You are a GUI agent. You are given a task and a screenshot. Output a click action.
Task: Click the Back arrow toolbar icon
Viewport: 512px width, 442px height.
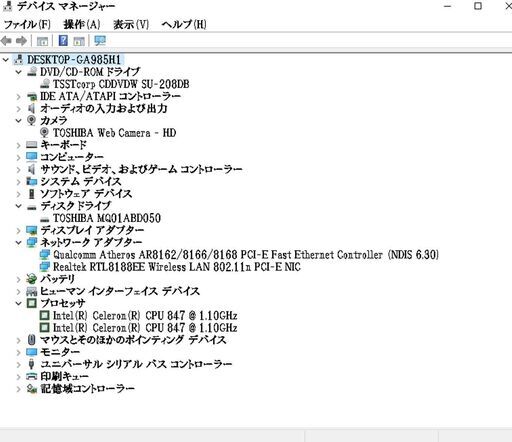[6, 41]
